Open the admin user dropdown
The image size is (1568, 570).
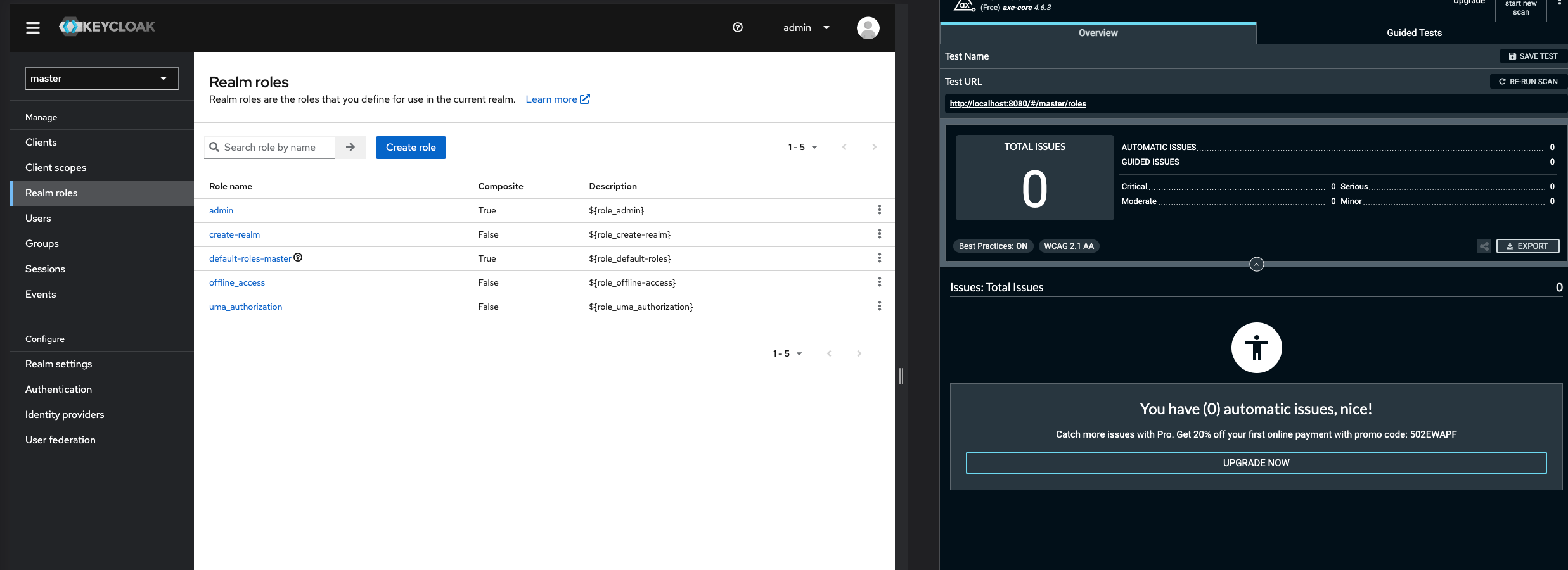tap(806, 28)
